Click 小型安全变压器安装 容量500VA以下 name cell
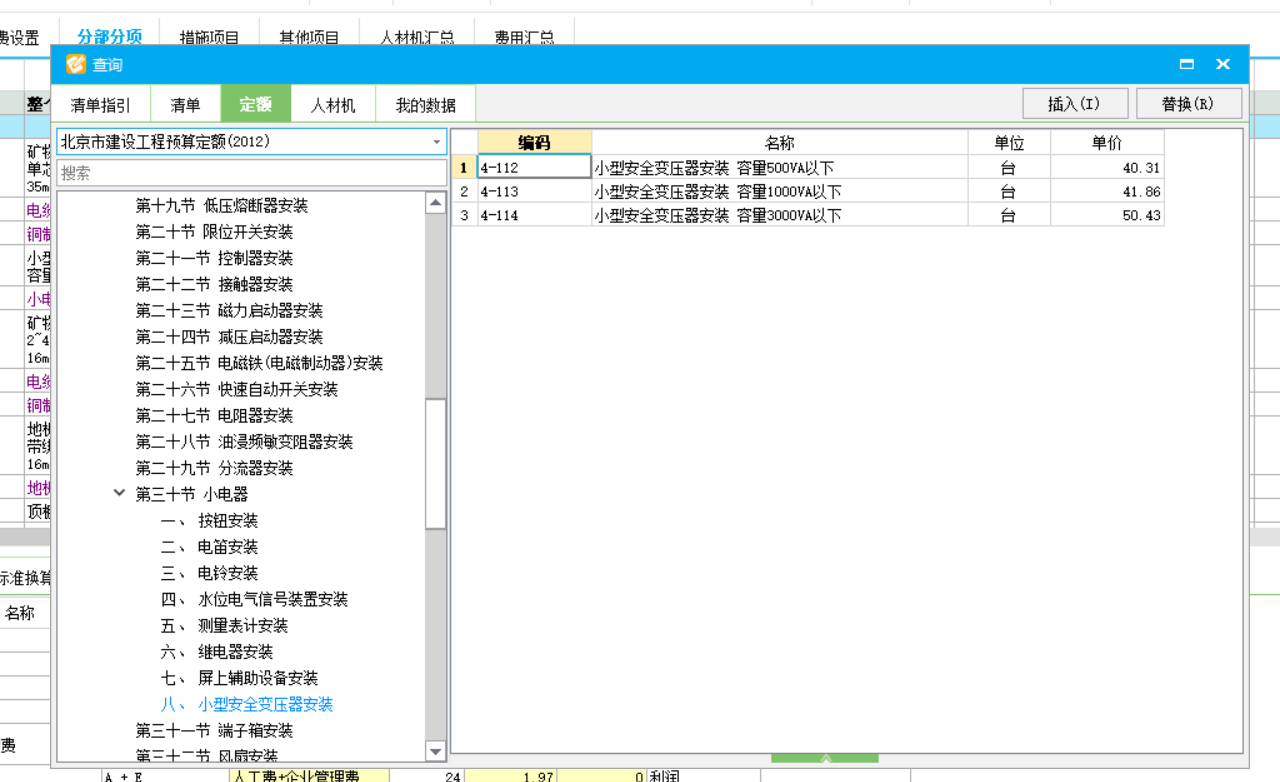 click(x=779, y=167)
